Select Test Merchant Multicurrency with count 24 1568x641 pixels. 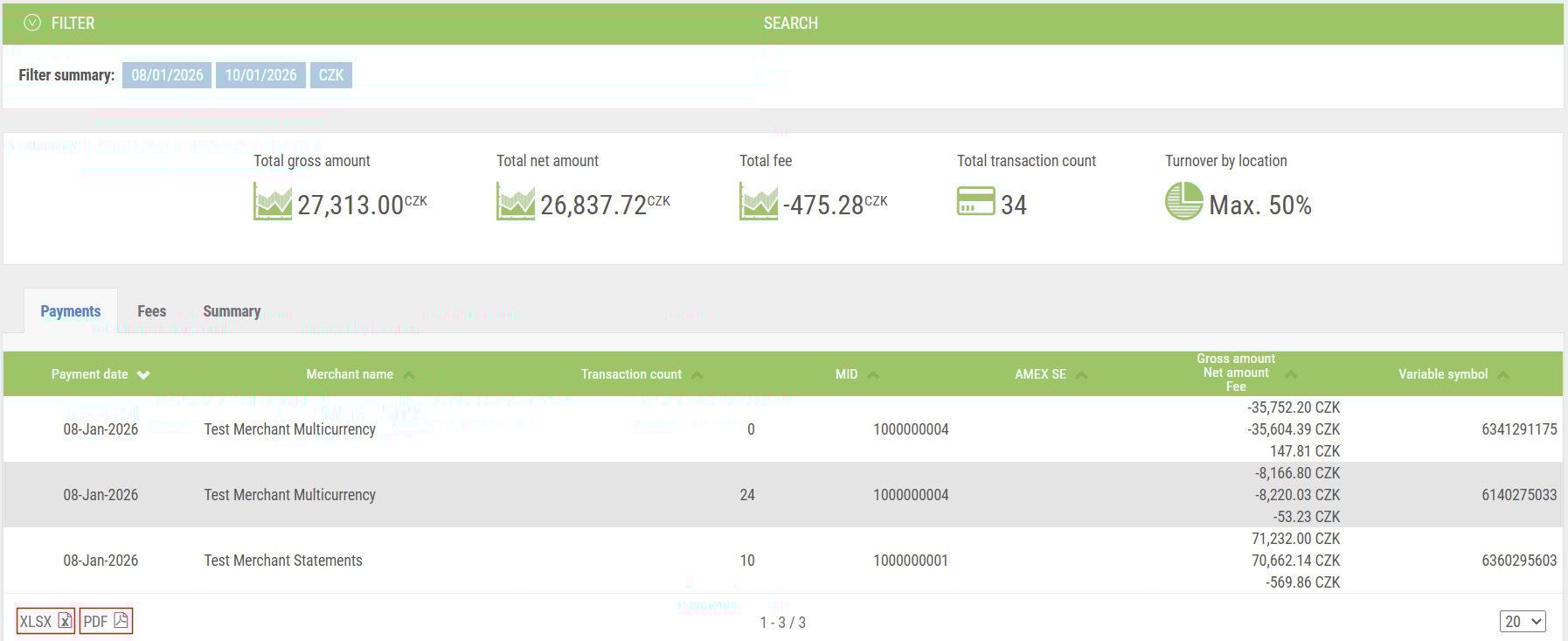pyautogui.click(x=290, y=495)
